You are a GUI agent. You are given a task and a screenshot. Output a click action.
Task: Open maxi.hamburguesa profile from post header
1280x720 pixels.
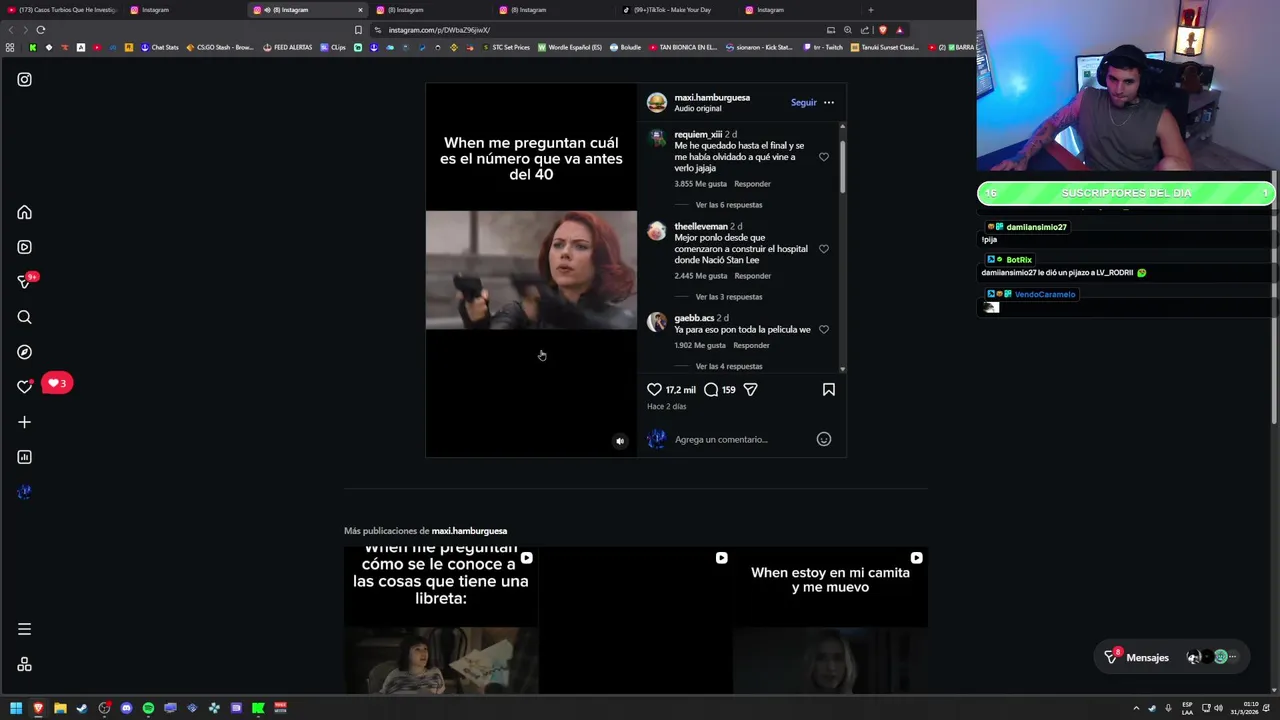pos(712,98)
